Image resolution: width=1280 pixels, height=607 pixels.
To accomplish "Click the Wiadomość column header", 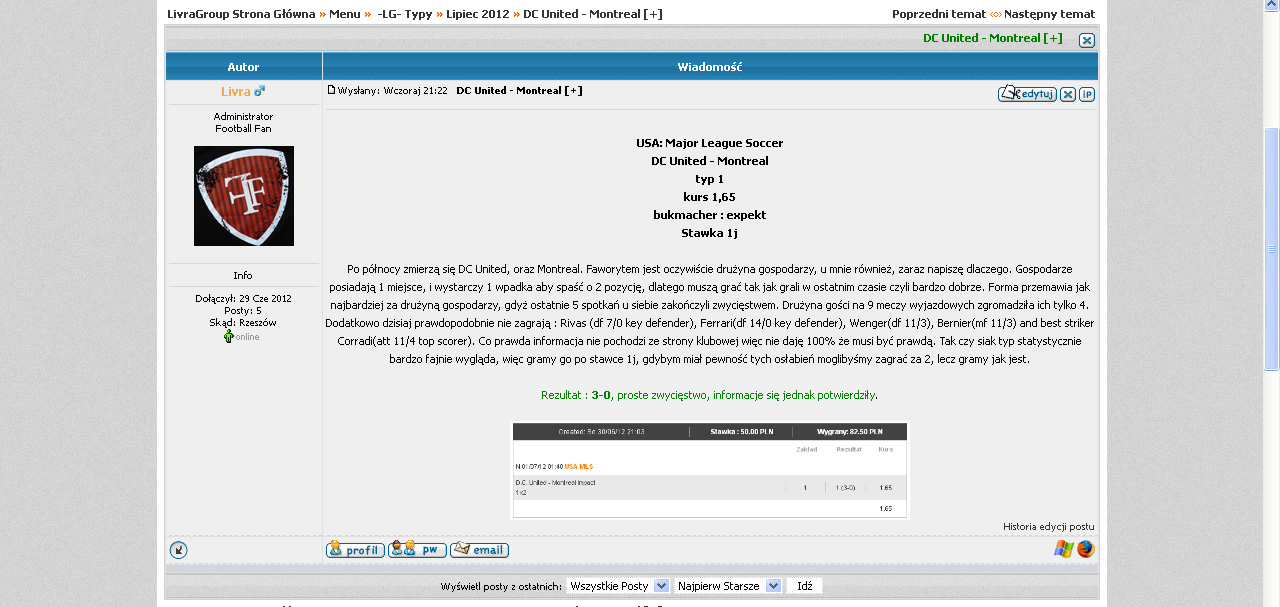I will coord(710,67).
